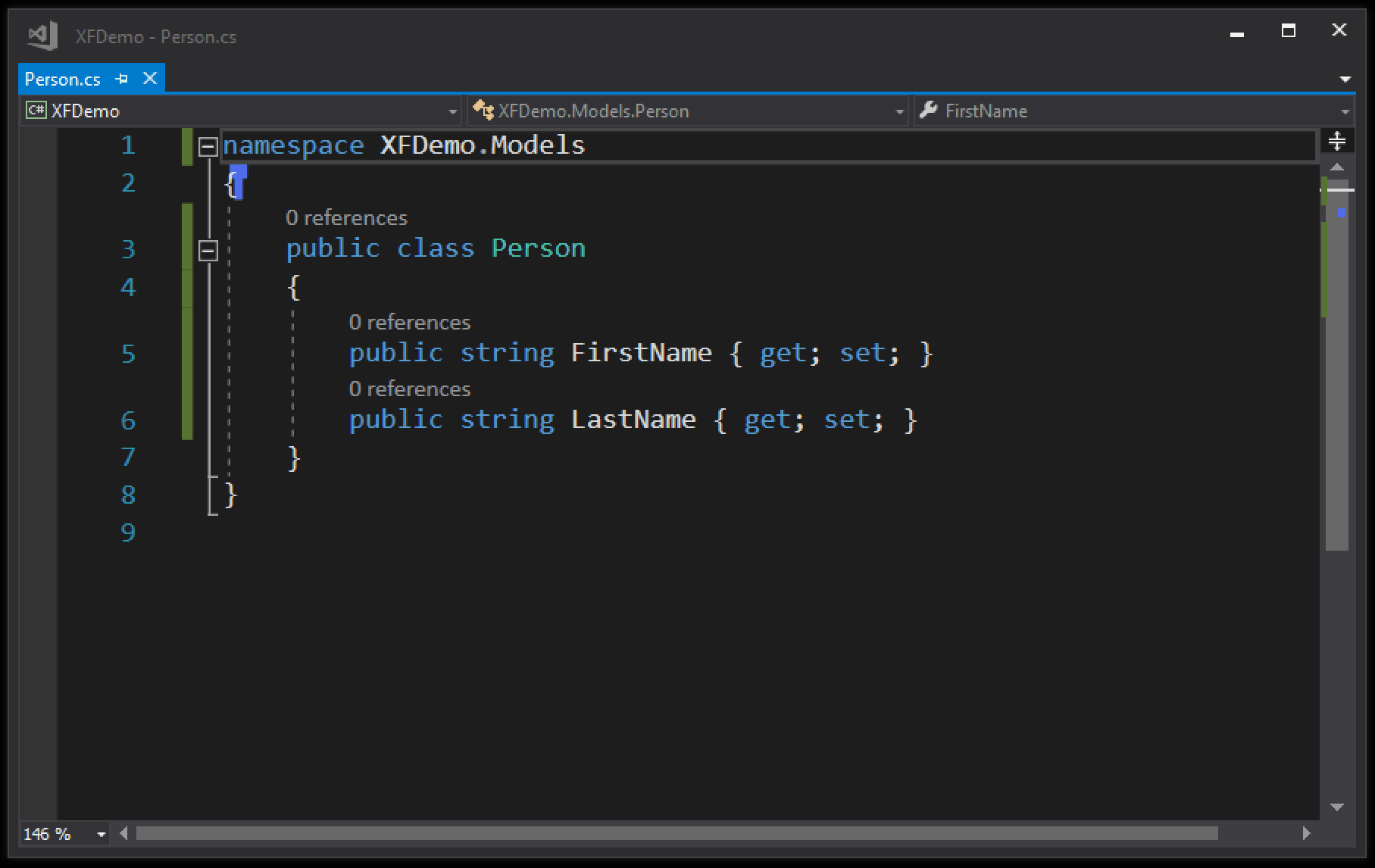Click '0 references' above the LastName property

click(x=409, y=389)
